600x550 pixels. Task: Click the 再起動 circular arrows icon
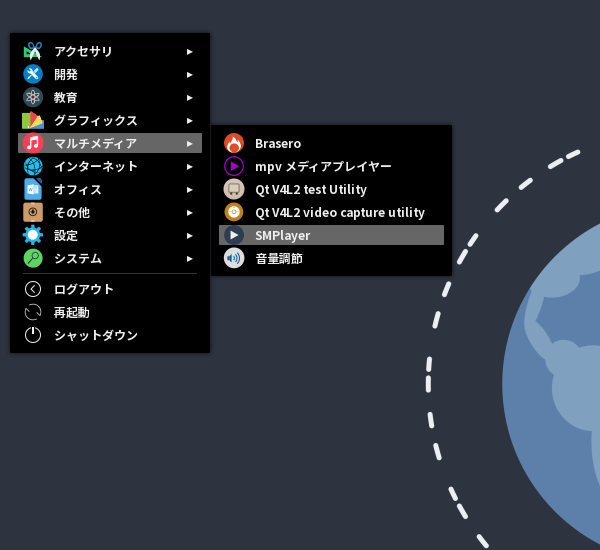[33, 312]
